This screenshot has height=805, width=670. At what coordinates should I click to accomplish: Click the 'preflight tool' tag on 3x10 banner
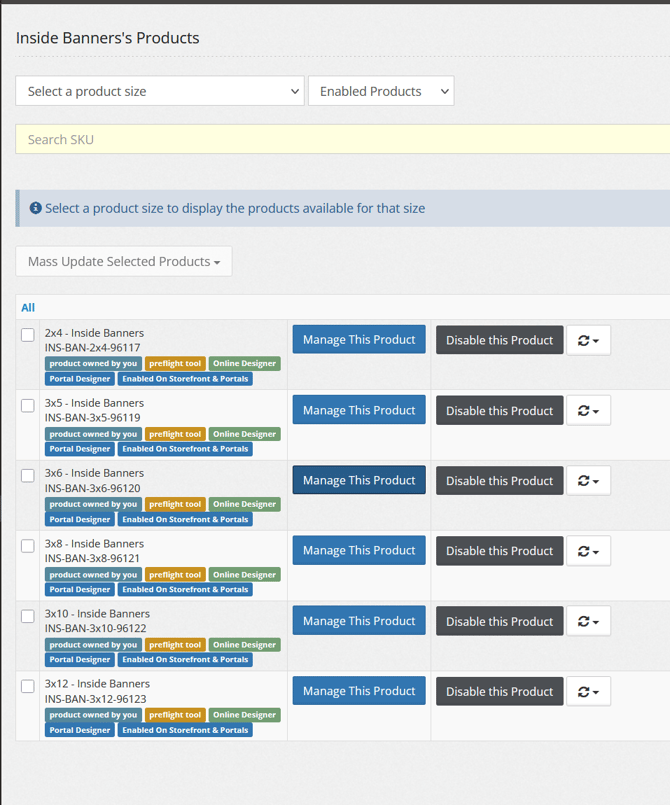pyautogui.click(x=175, y=645)
